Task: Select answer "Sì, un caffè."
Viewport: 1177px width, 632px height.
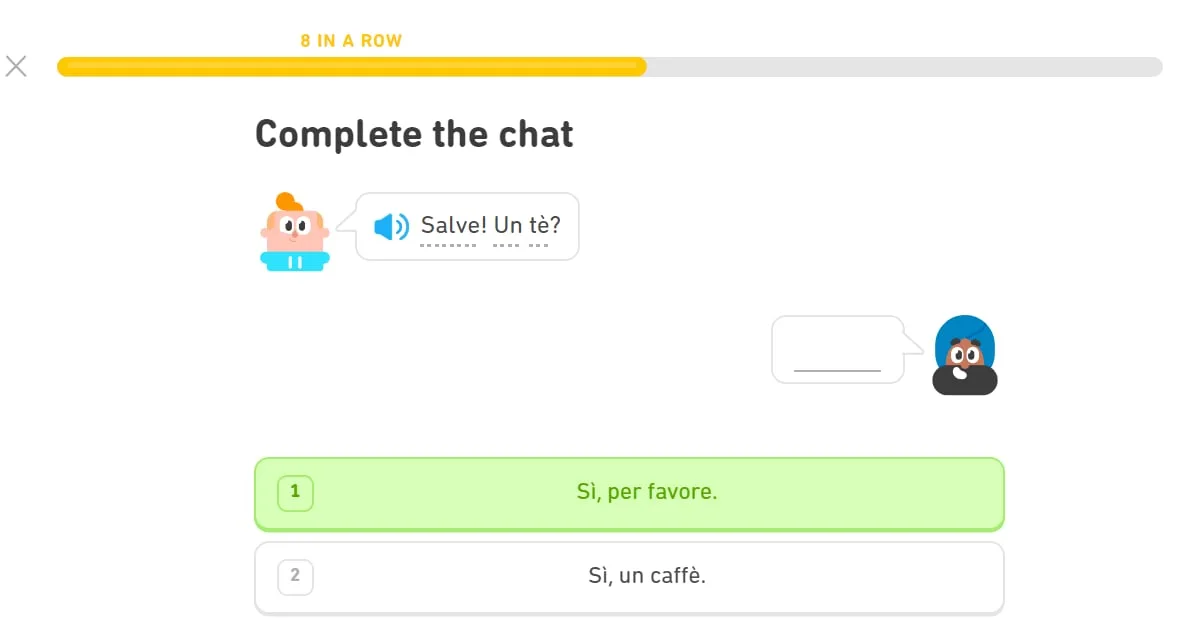Action: tap(646, 576)
